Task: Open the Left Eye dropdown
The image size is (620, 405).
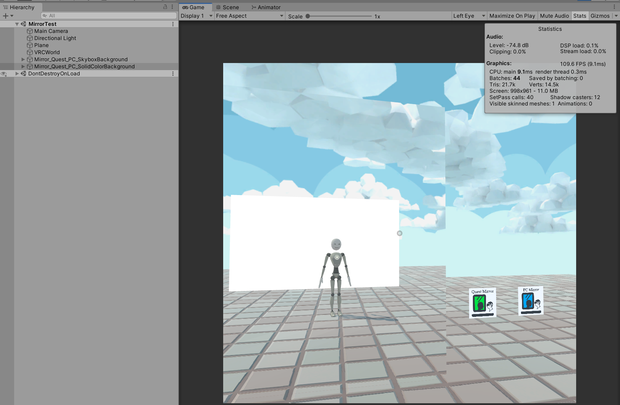Action: point(469,16)
